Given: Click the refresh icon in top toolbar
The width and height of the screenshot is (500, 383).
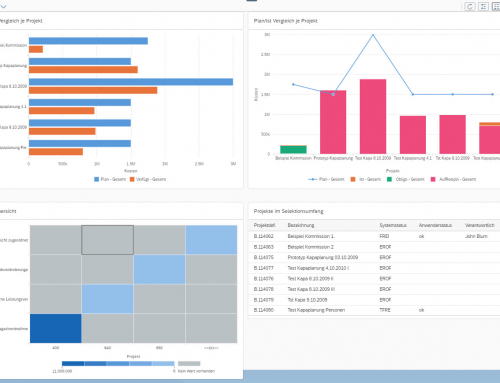Looking at the screenshot, I should pos(470,6).
